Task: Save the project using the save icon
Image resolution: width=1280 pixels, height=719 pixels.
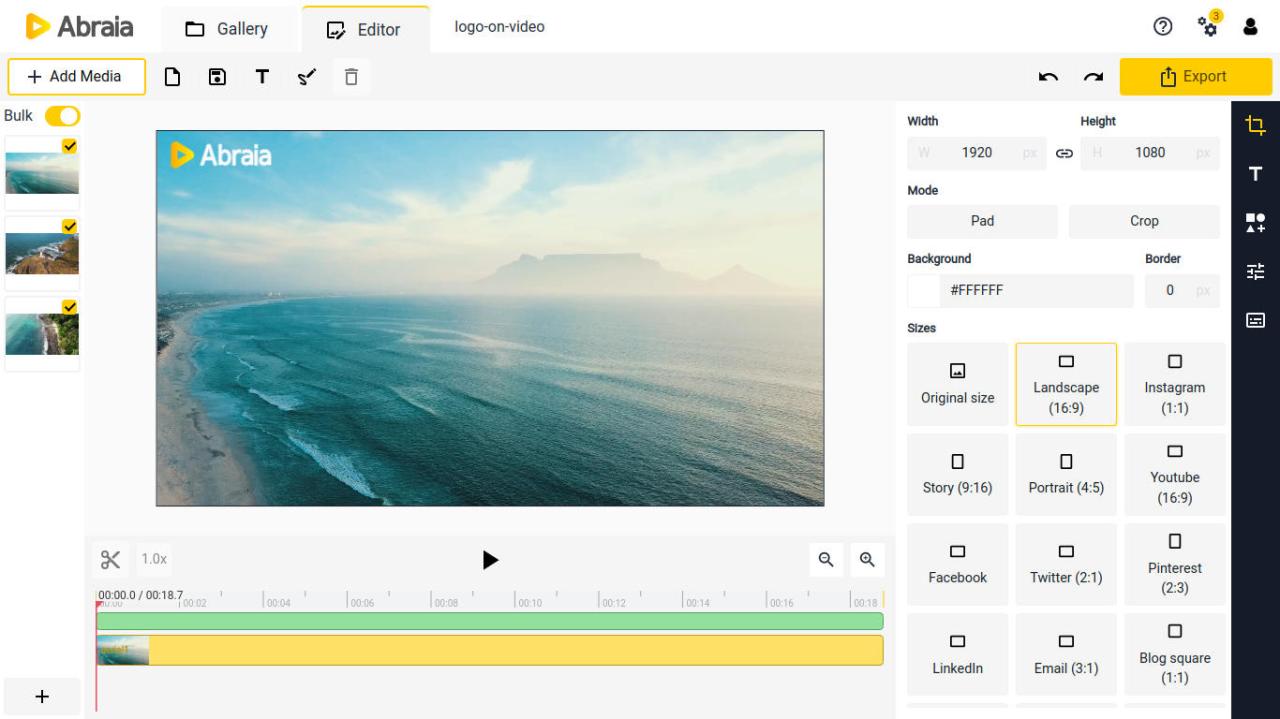Action: (217, 76)
